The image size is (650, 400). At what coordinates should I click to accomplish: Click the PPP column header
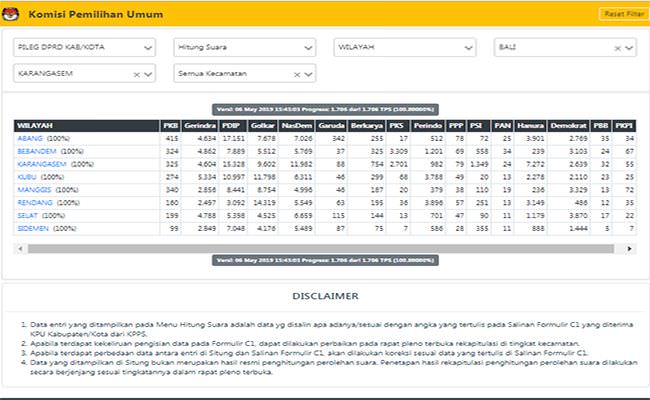(x=456, y=126)
